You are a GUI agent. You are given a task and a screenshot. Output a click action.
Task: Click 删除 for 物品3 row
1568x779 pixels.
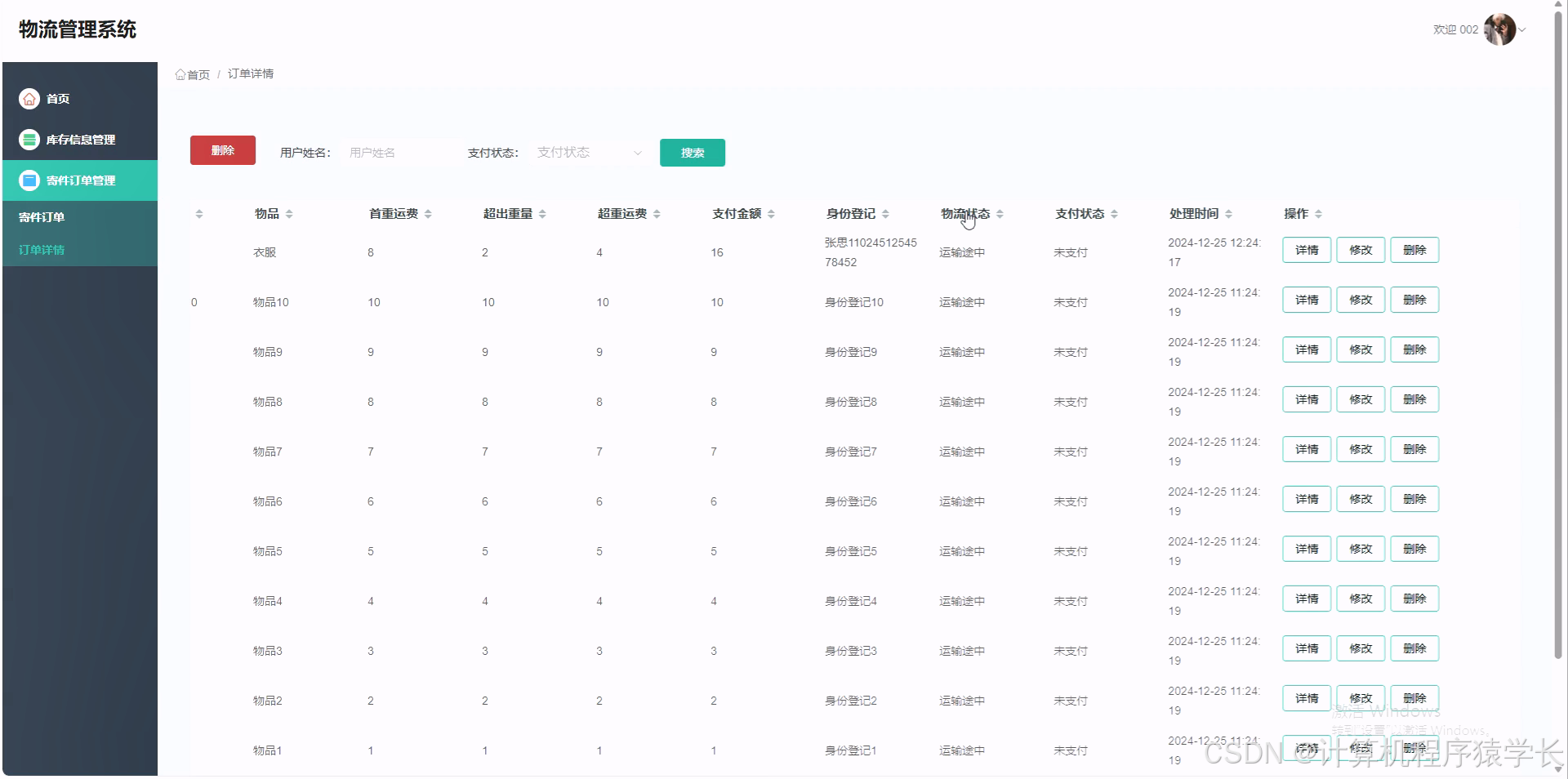(1414, 648)
